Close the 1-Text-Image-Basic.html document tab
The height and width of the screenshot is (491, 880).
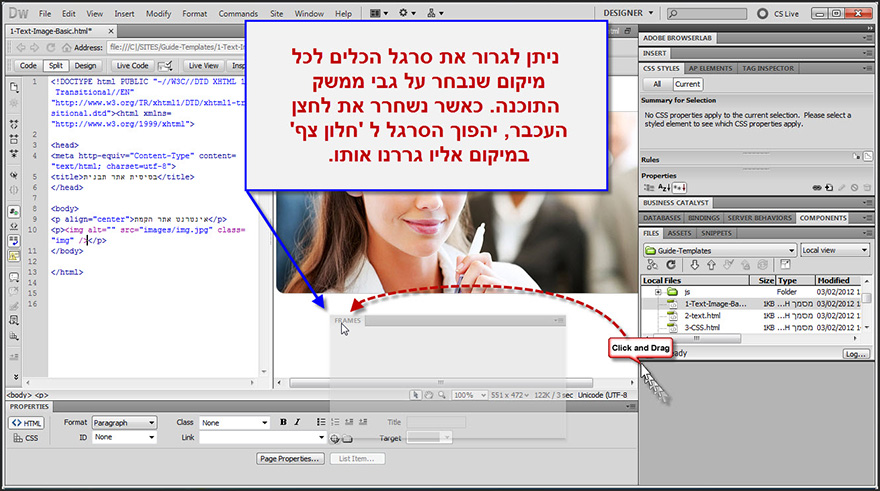pyautogui.click(x=111, y=31)
